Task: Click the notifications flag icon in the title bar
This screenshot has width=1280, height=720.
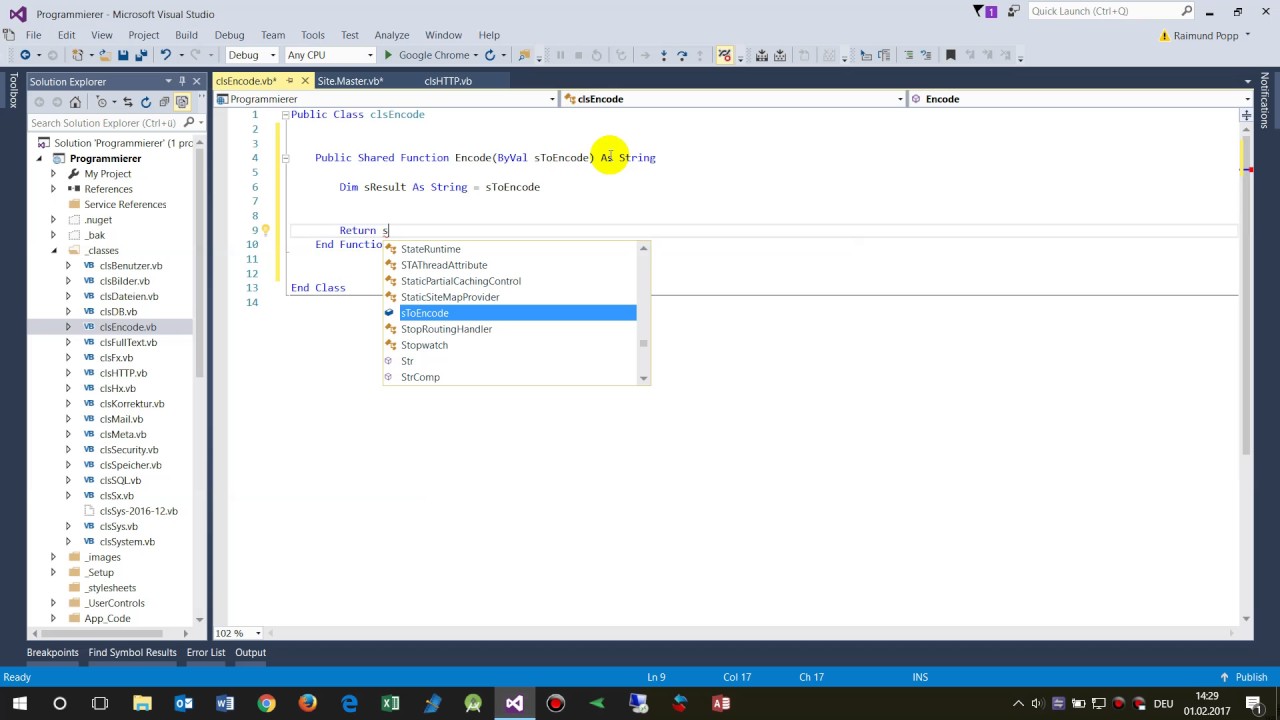Action: pyautogui.click(x=985, y=12)
